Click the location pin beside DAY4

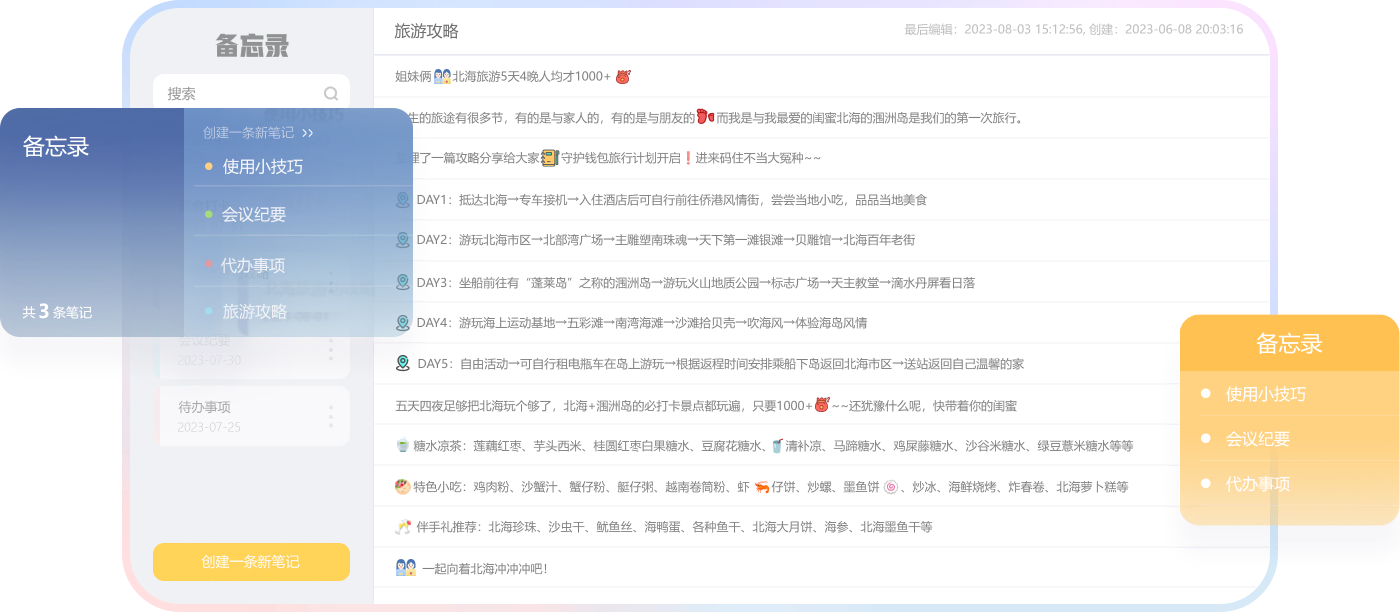[403, 323]
